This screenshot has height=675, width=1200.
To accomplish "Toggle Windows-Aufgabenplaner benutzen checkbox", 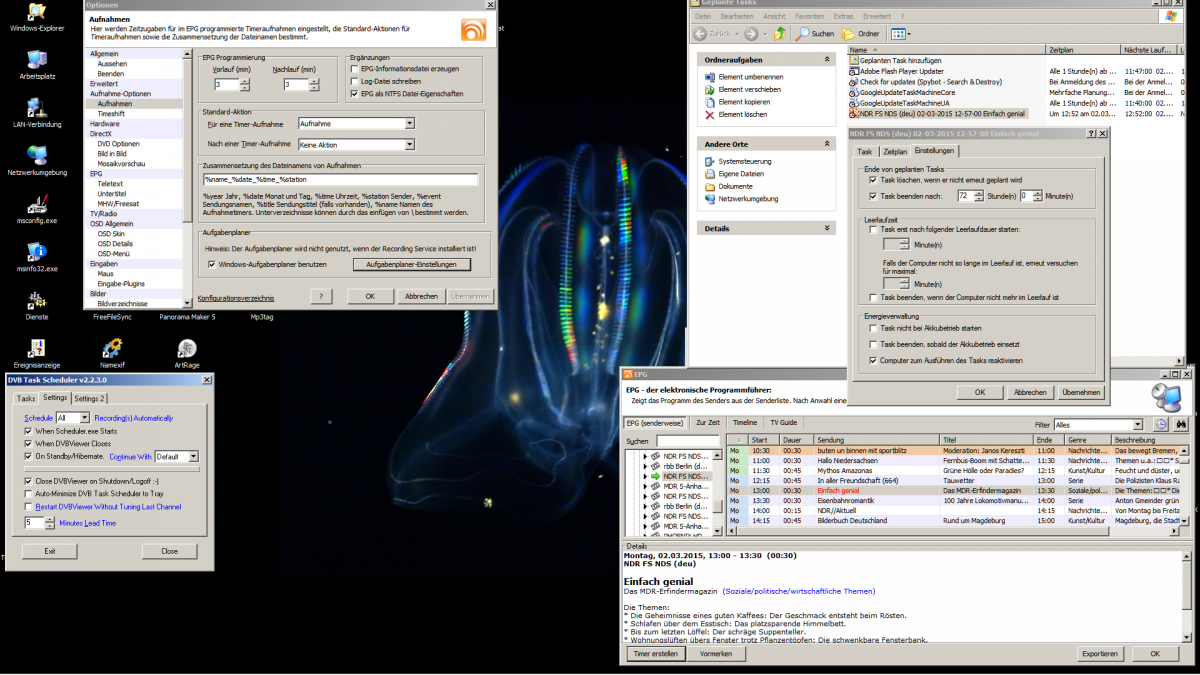I will [x=212, y=264].
